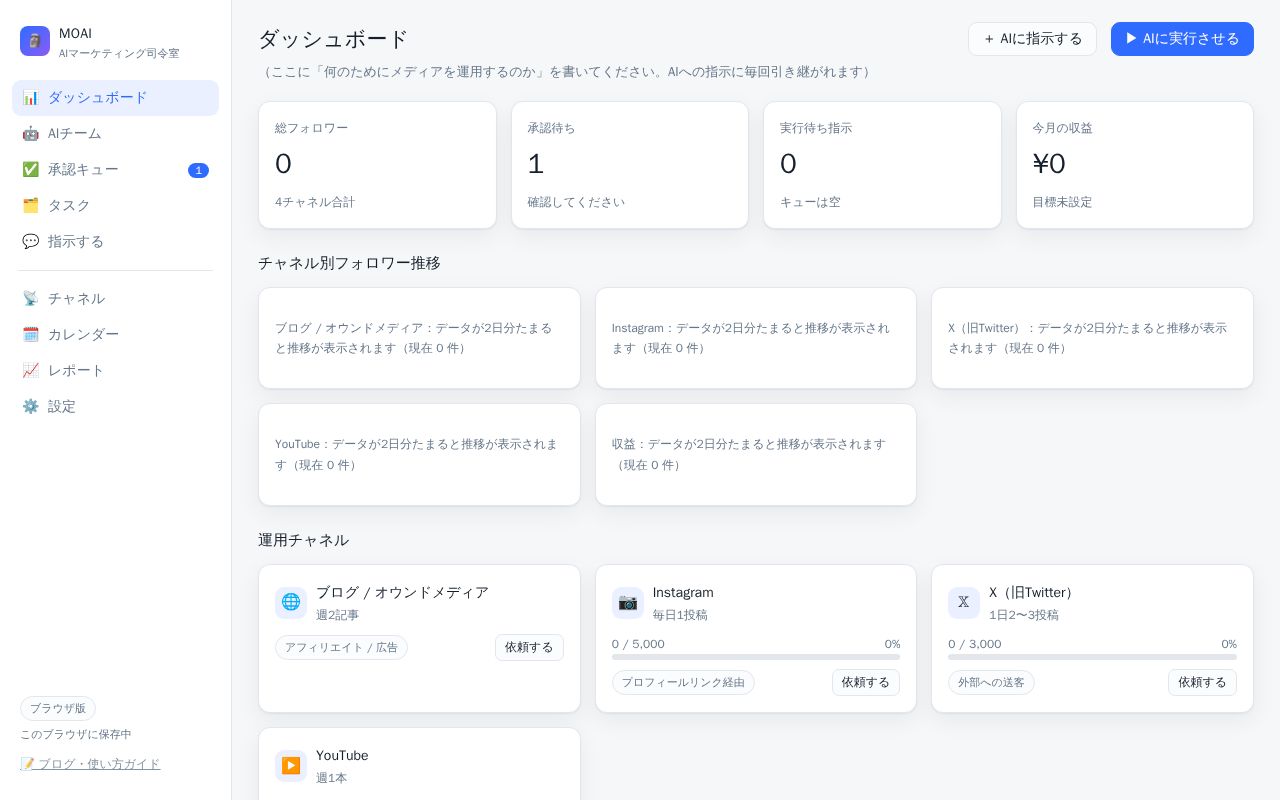Click 依頼する on the ブログ / オウンドメディア card
This screenshot has height=800, width=1280.
click(529, 648)
